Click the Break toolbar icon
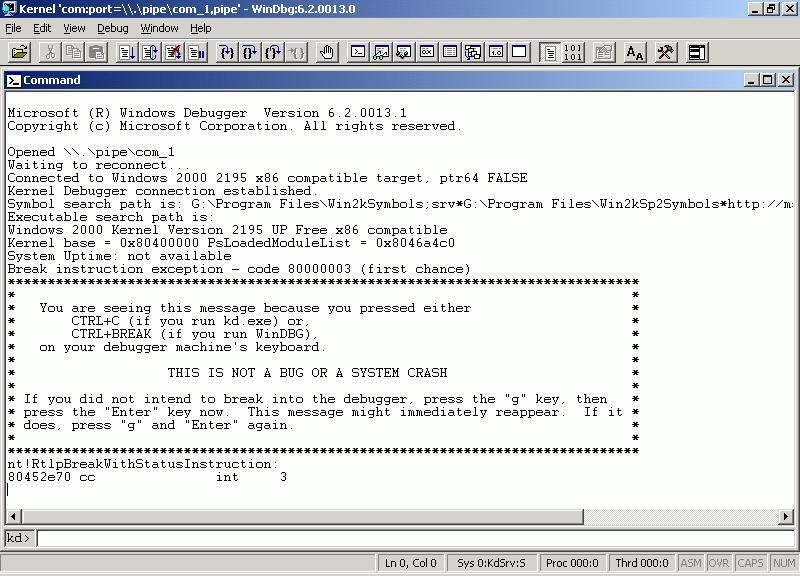The image size is (800, 576). [x=196, y=52]
